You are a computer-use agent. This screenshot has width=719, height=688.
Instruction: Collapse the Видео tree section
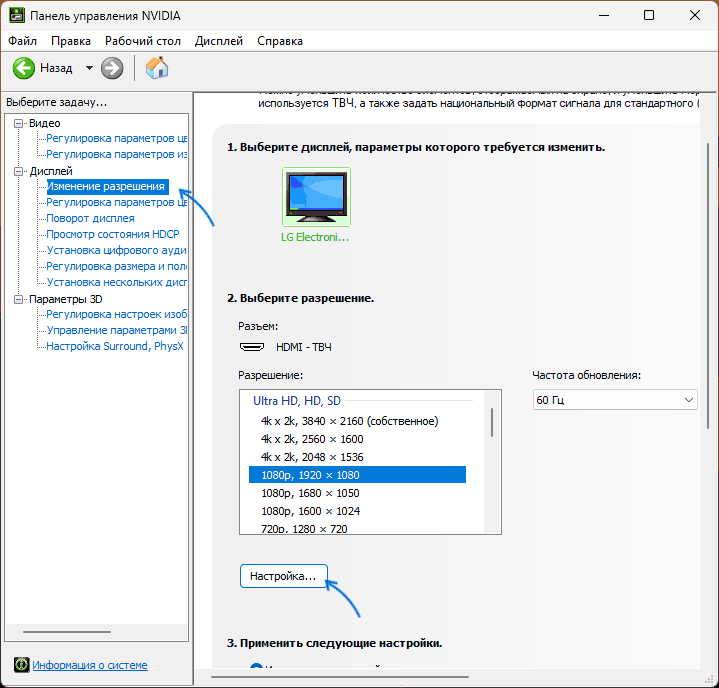click(20, 123)
